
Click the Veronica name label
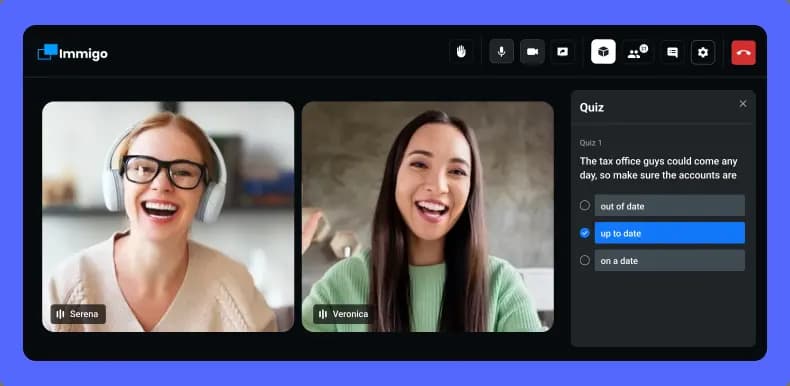[x=350, y=314]
